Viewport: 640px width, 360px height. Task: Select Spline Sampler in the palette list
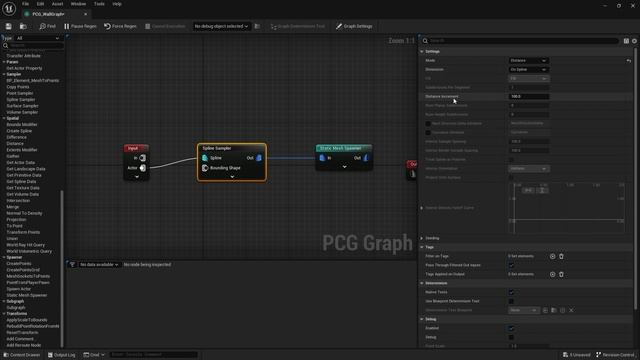pyautogui.click(x=20, y=100)
